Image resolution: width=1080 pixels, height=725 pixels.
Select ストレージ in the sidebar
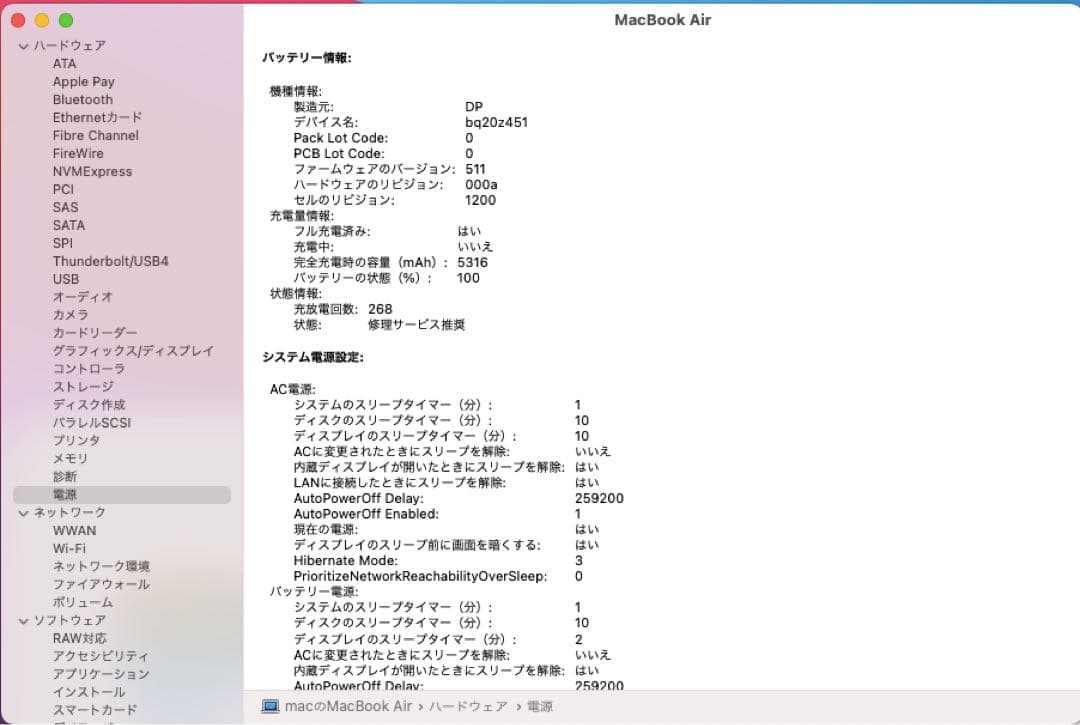tap(81, 387)
